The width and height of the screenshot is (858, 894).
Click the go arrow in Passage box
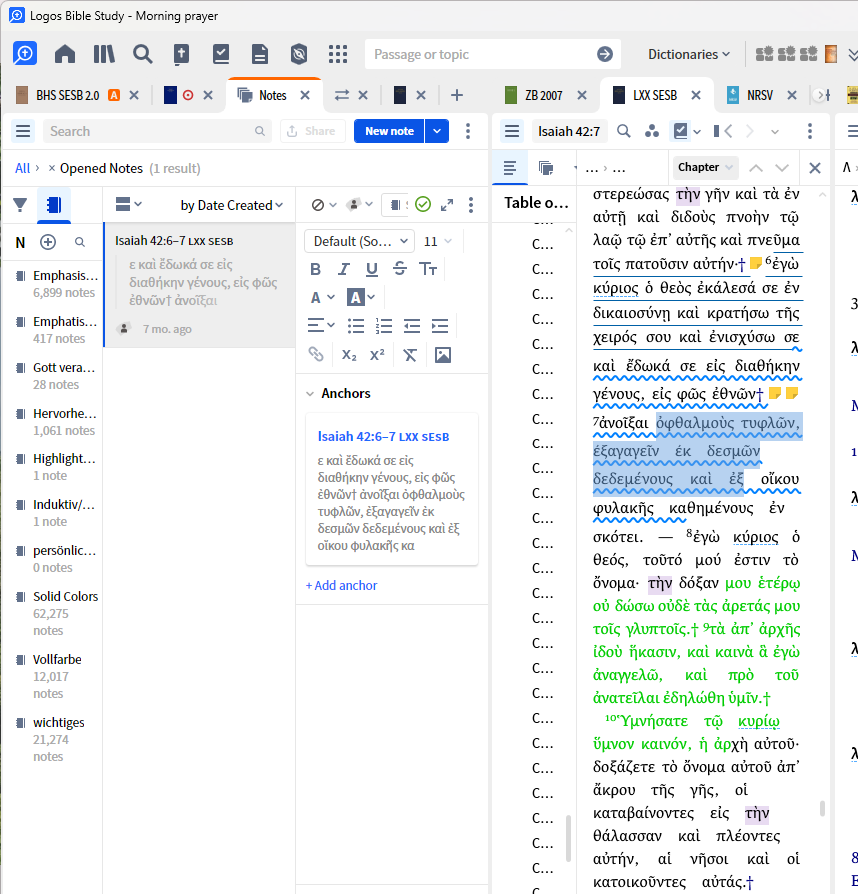(605, 54)
